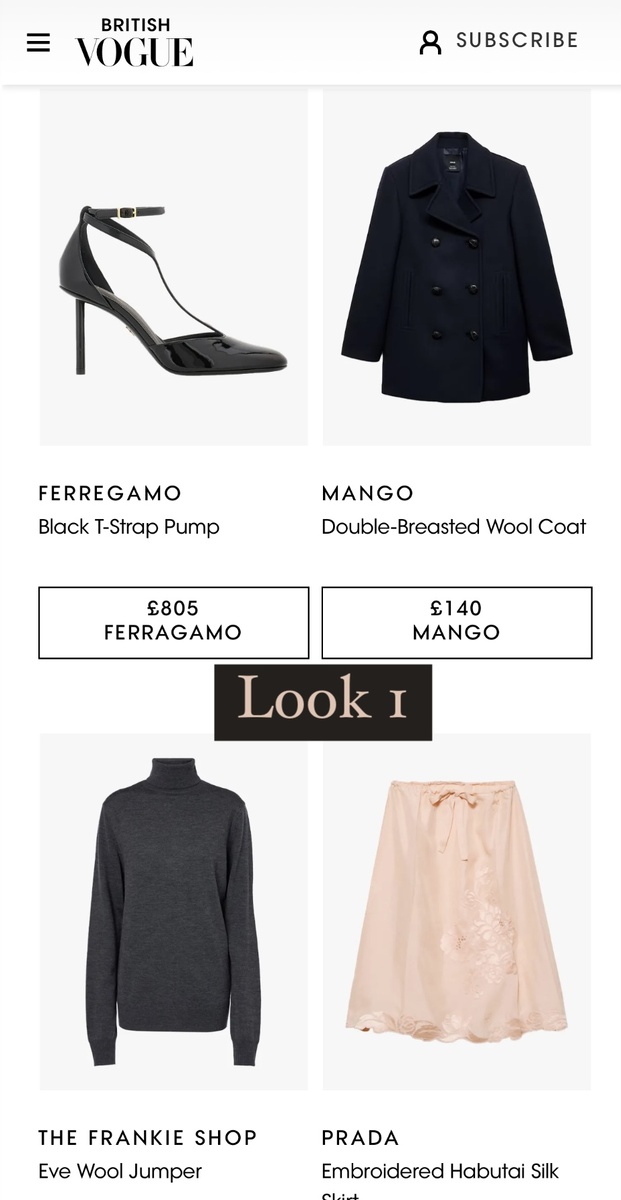621x1200 pixels.
Task: Open the Eve Wool Jumper title
Action: [120, 1171]
